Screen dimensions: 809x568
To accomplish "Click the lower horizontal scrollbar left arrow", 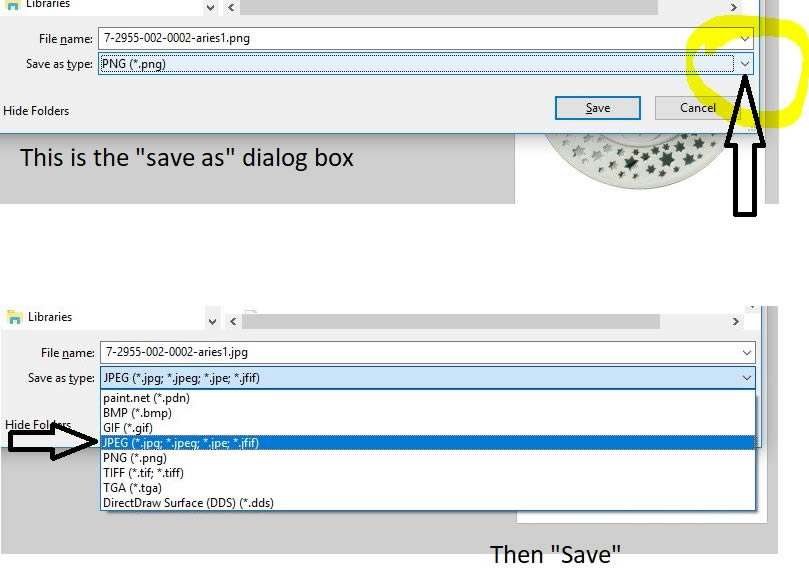I will coord(233,321).
